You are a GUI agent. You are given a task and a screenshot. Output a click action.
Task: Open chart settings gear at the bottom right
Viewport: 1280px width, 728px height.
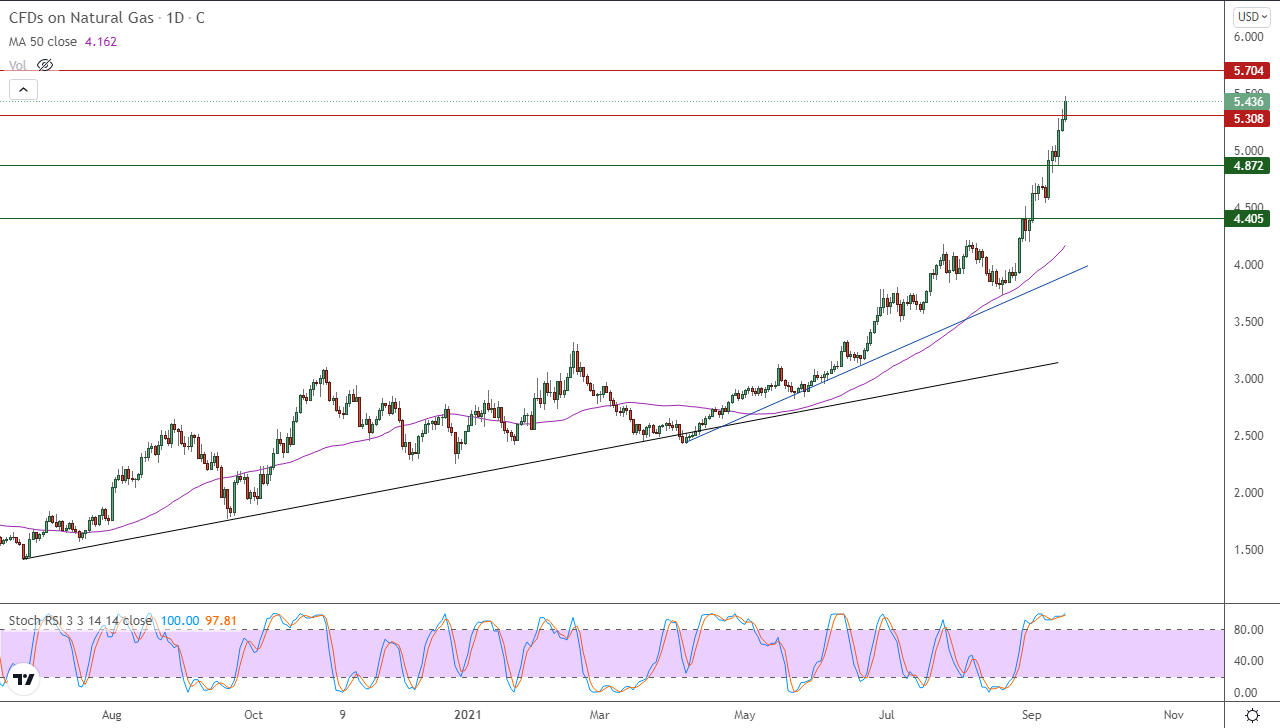point(1252,715)
